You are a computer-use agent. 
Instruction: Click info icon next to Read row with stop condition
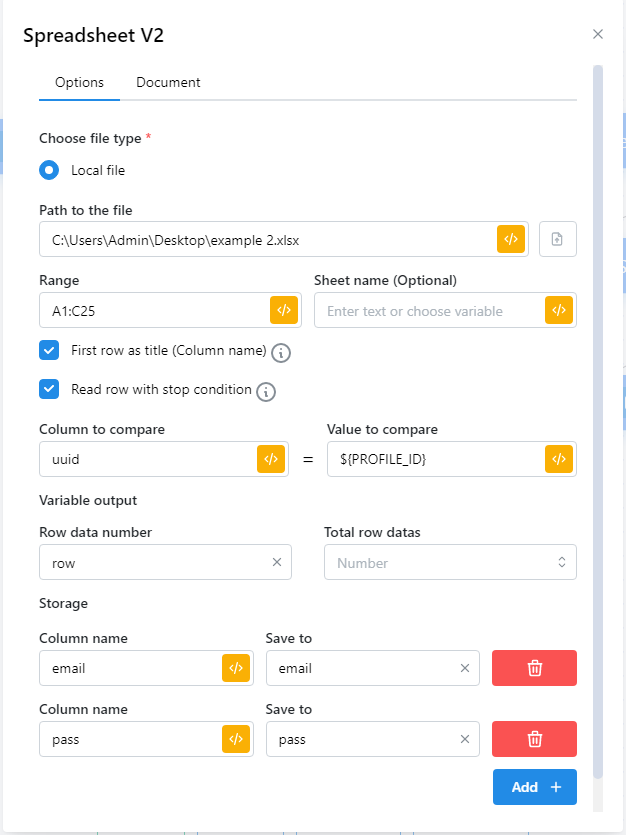266,391
